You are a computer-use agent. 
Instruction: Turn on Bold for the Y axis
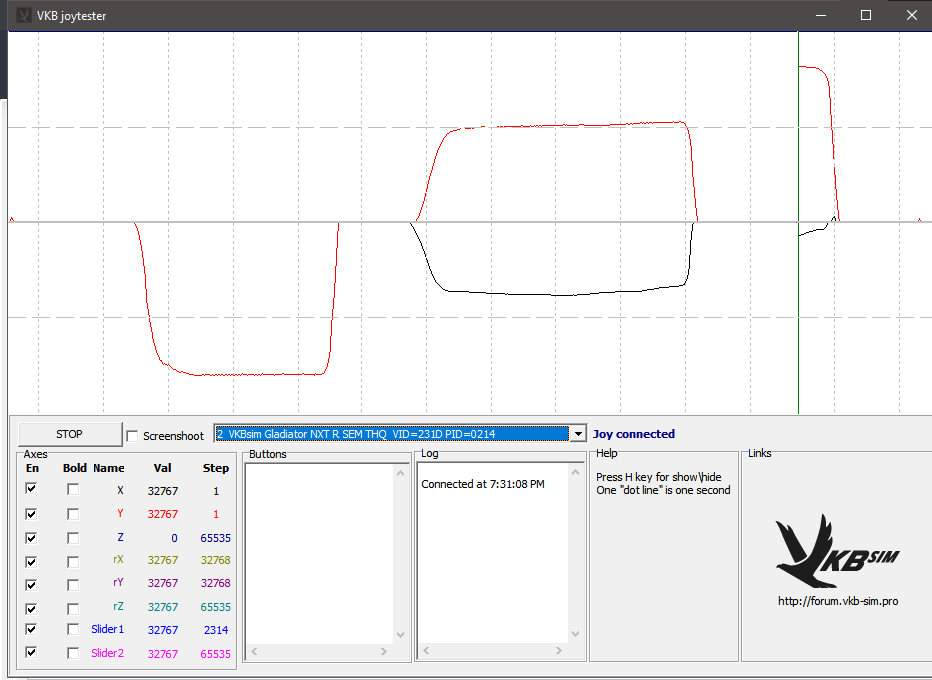73,513
